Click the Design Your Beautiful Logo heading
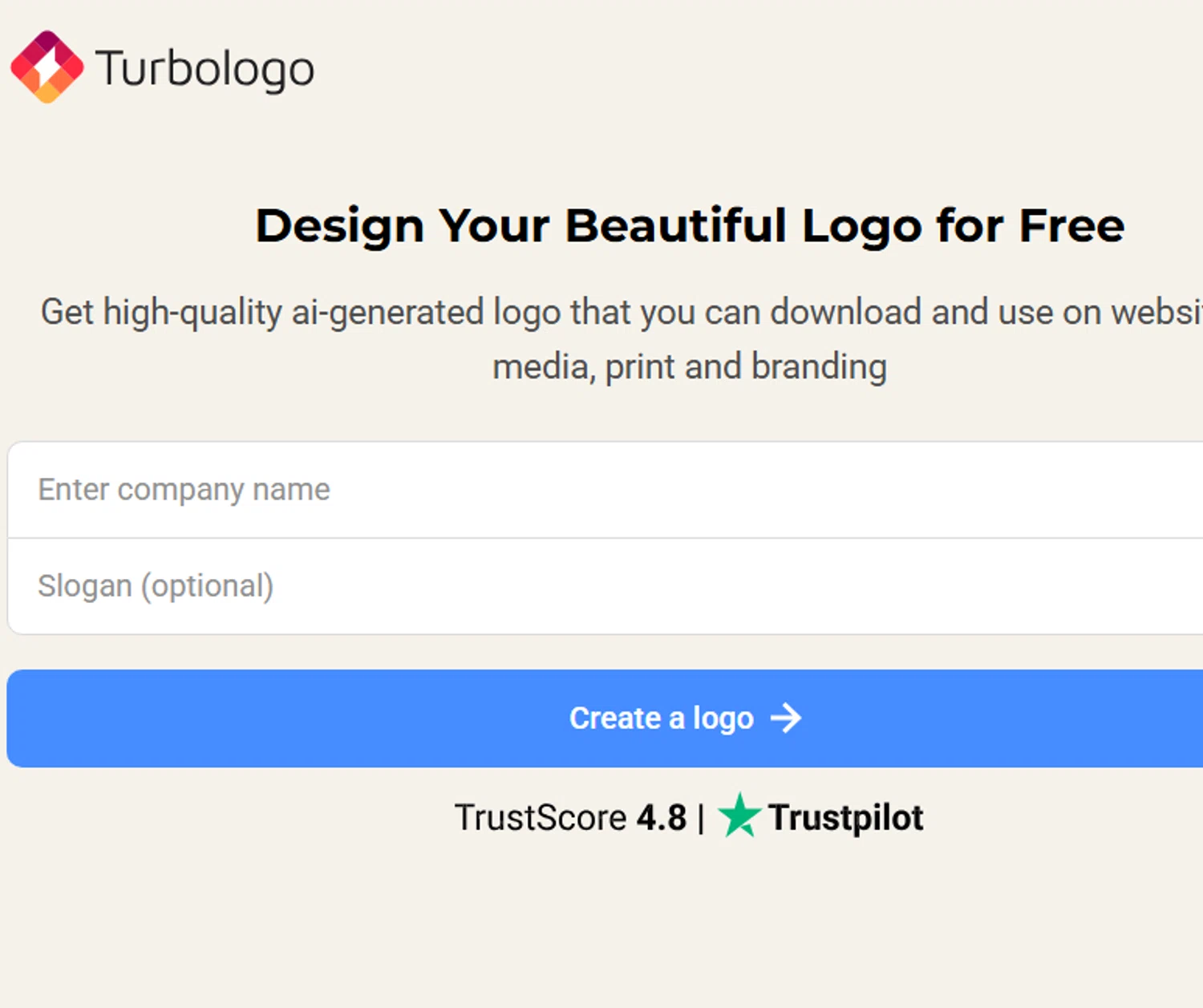 pos(690,225)
